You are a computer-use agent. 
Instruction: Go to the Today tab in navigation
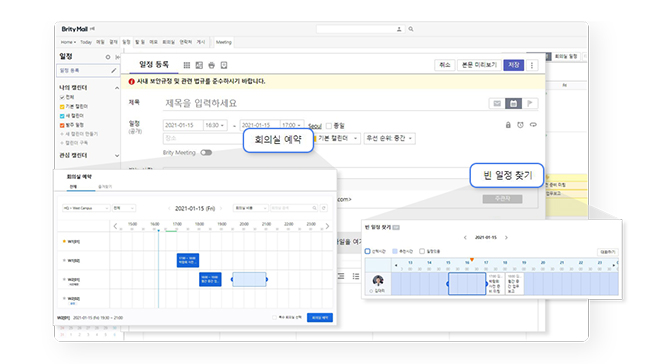pyautogui.click(x=86, y=42)
